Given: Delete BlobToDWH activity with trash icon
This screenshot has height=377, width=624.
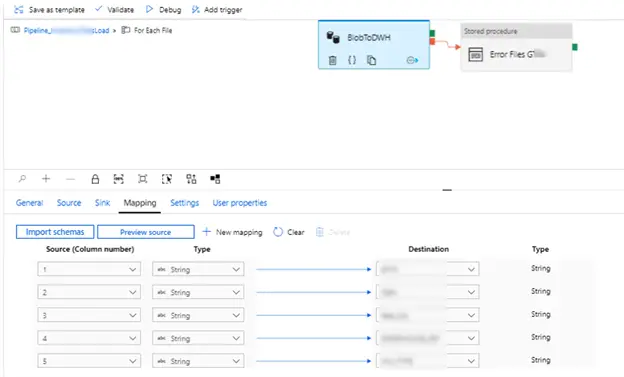Looking at the screenshot, I should pos(332,60).
